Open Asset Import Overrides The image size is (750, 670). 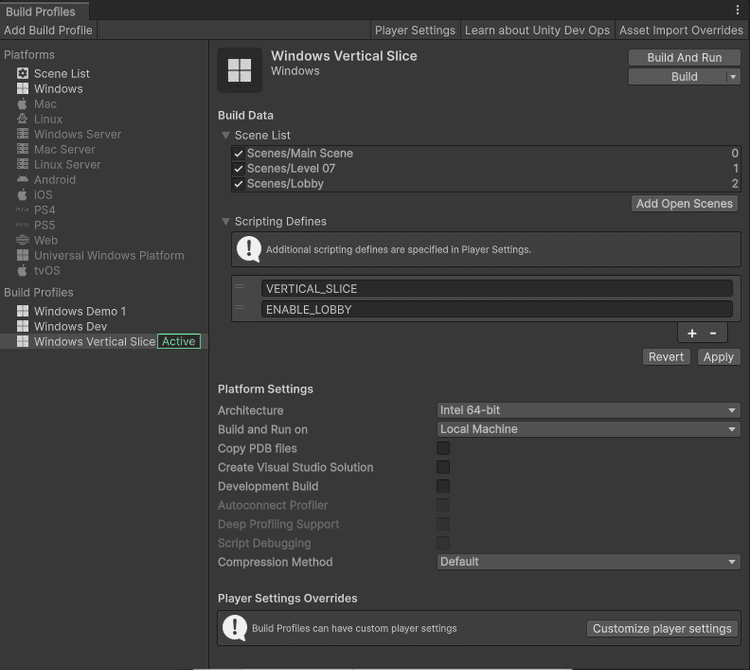click(681, 30)
